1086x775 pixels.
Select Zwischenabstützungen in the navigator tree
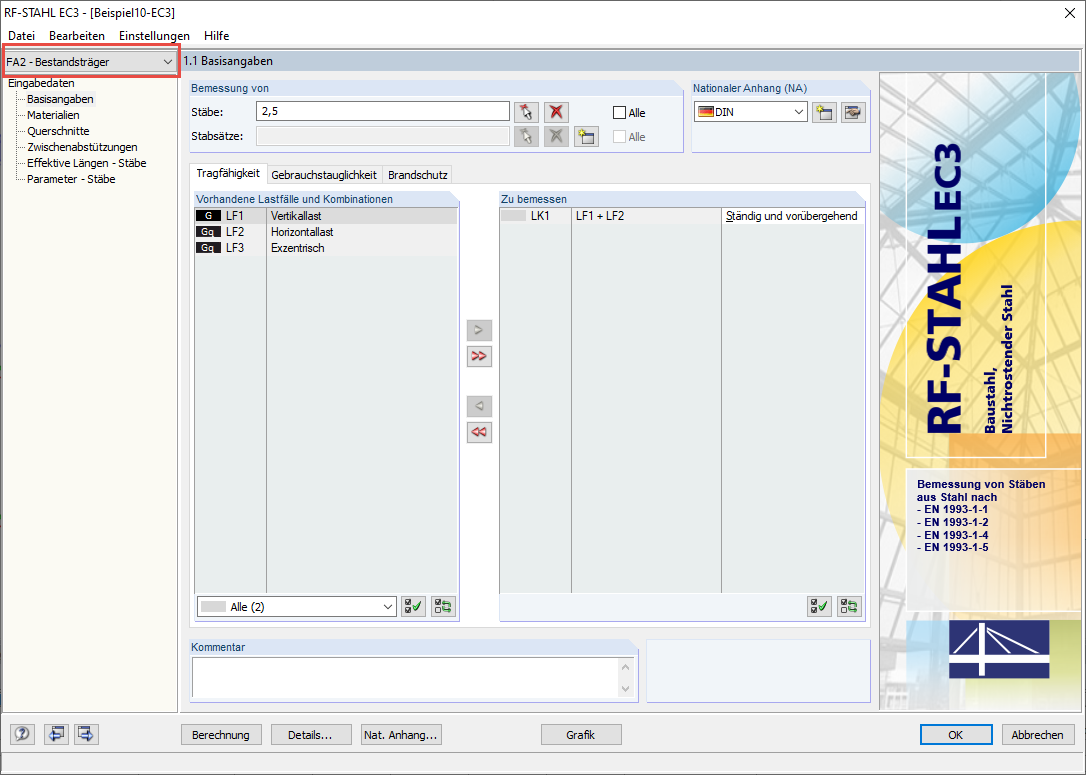tap(82, 147)
